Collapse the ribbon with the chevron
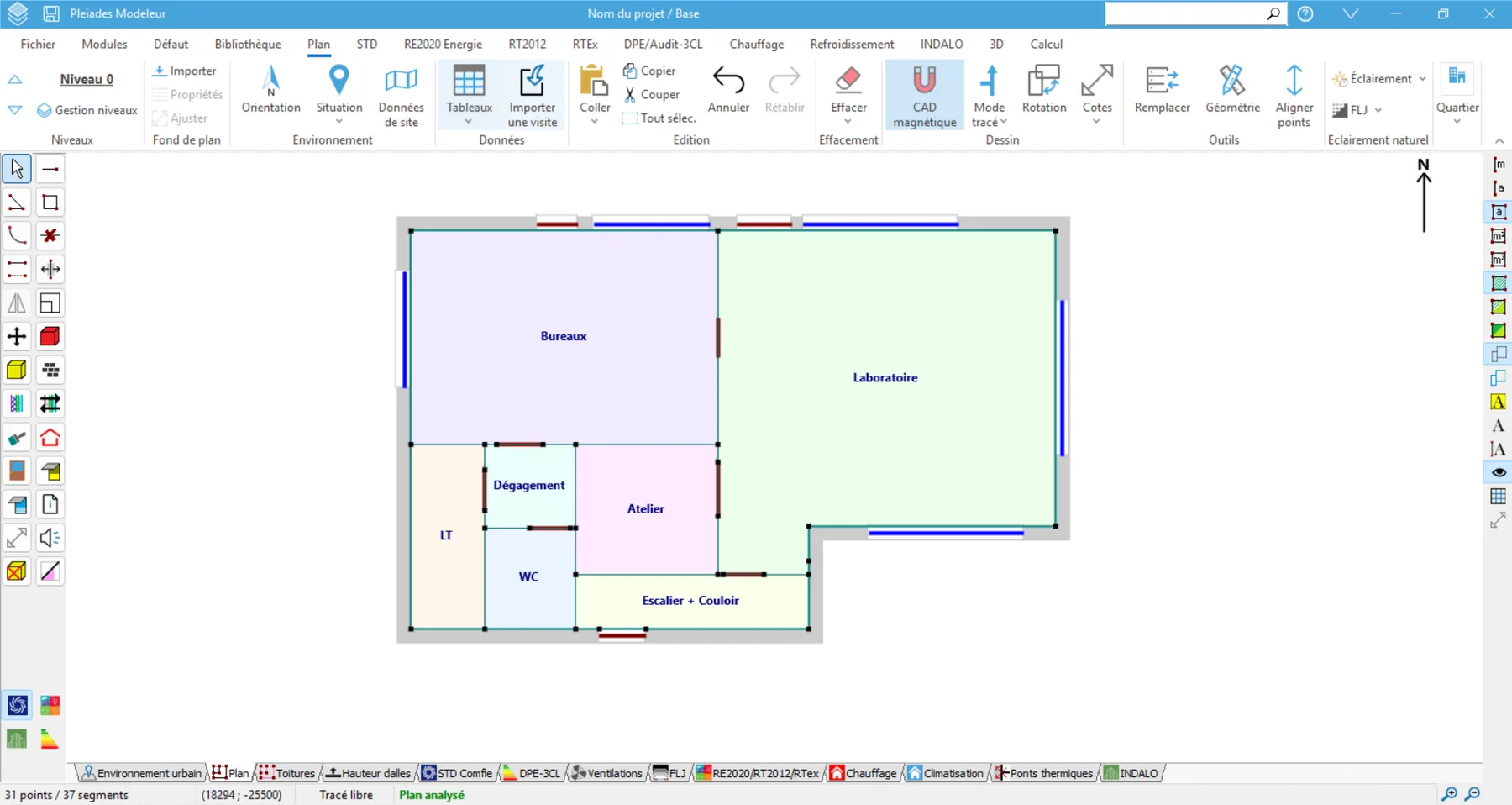The height and width of the screenshot is (805, 1512). [1499, 140]
